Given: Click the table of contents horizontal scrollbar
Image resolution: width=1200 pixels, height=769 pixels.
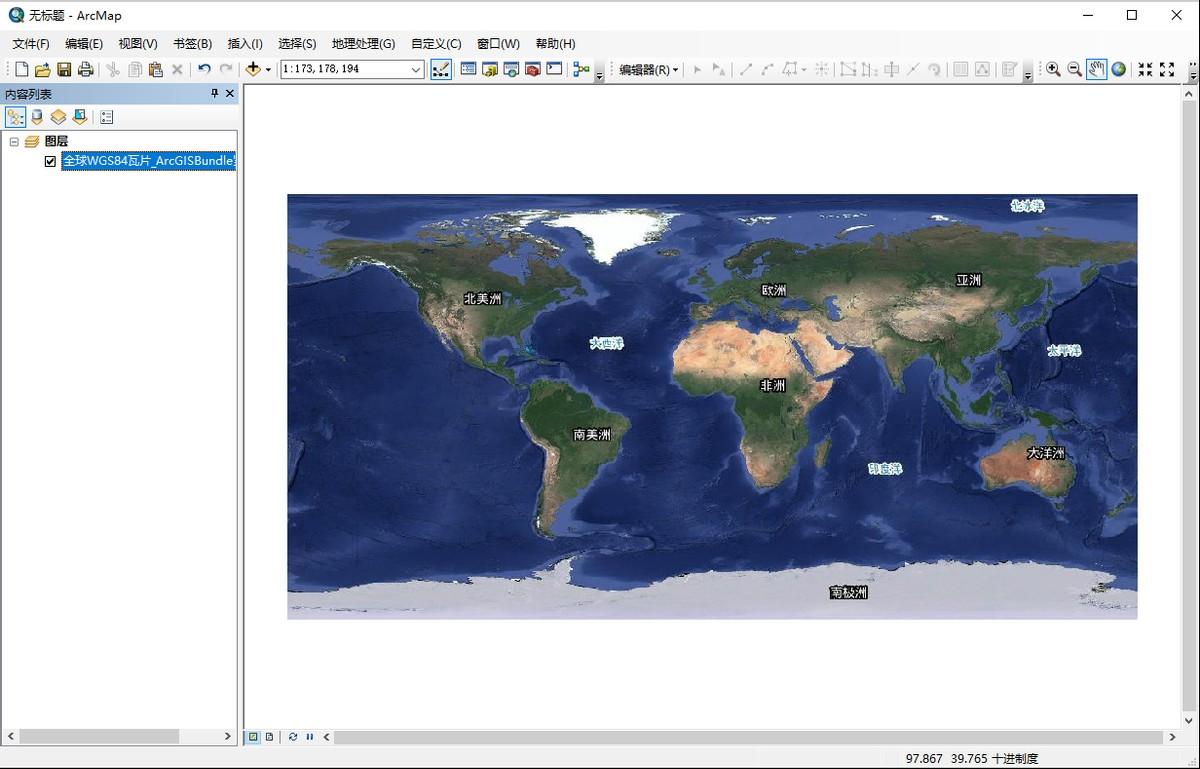Looking at the screenshot, I should click(118, 736).
